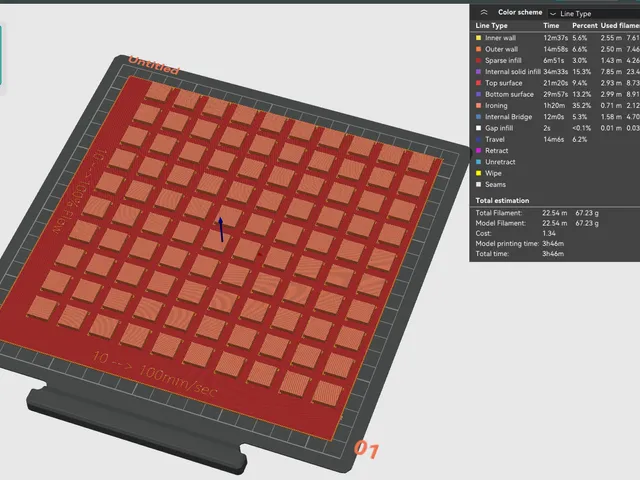Click Internal Bridge percent 5.3%
Image resolution: width=640 pixels, height=480 pixels.
point(580,117)
